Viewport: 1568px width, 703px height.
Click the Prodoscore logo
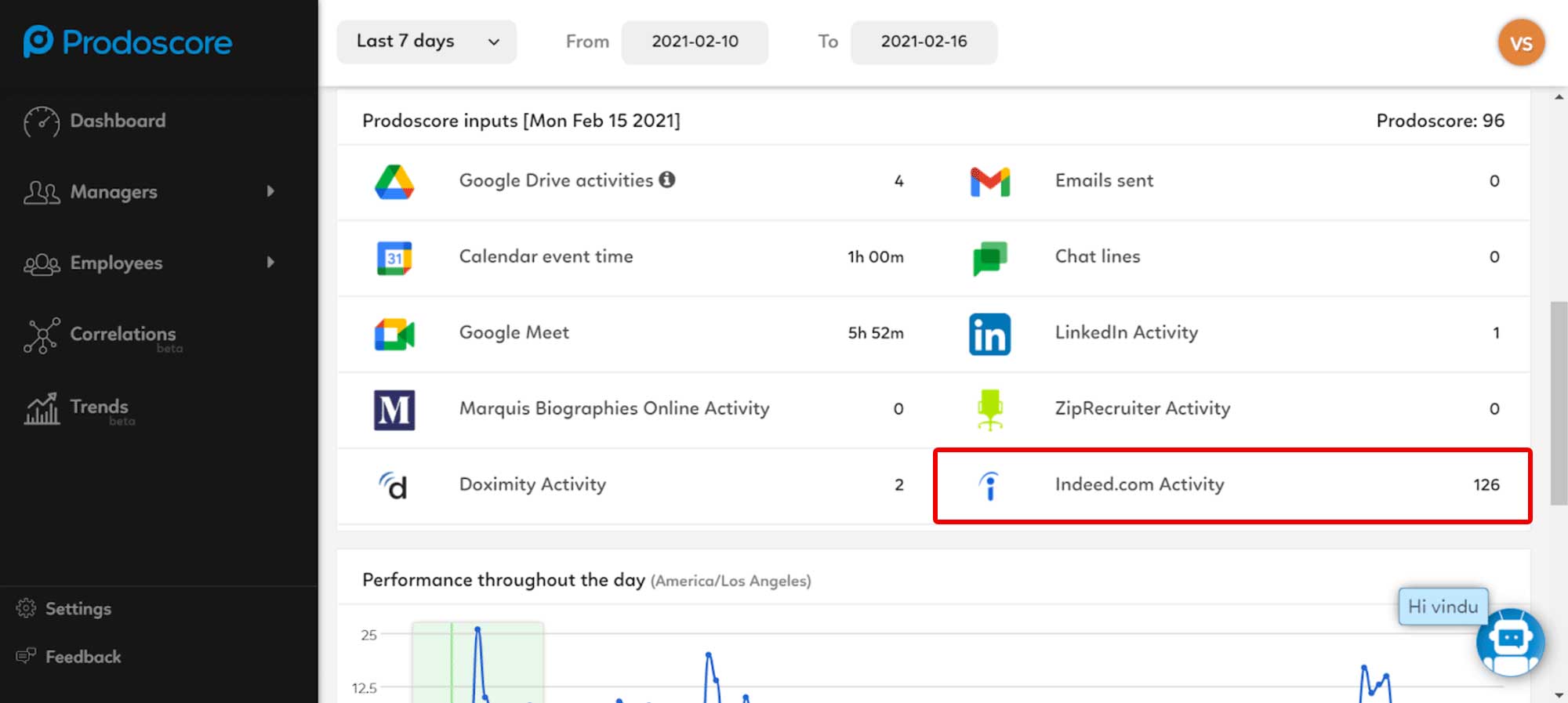coord(128,42)
